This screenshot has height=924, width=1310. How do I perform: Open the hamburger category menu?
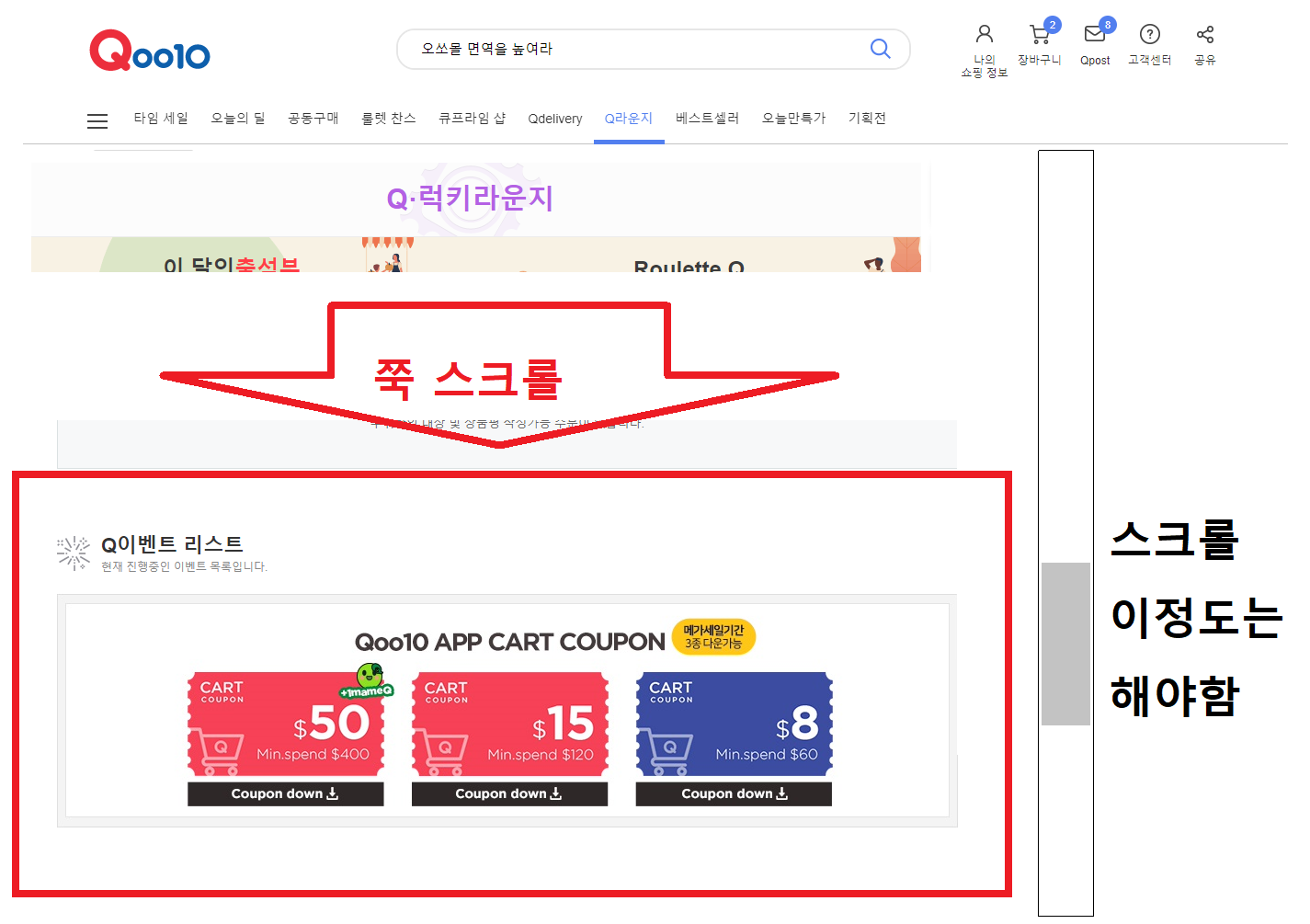point(97,120)
